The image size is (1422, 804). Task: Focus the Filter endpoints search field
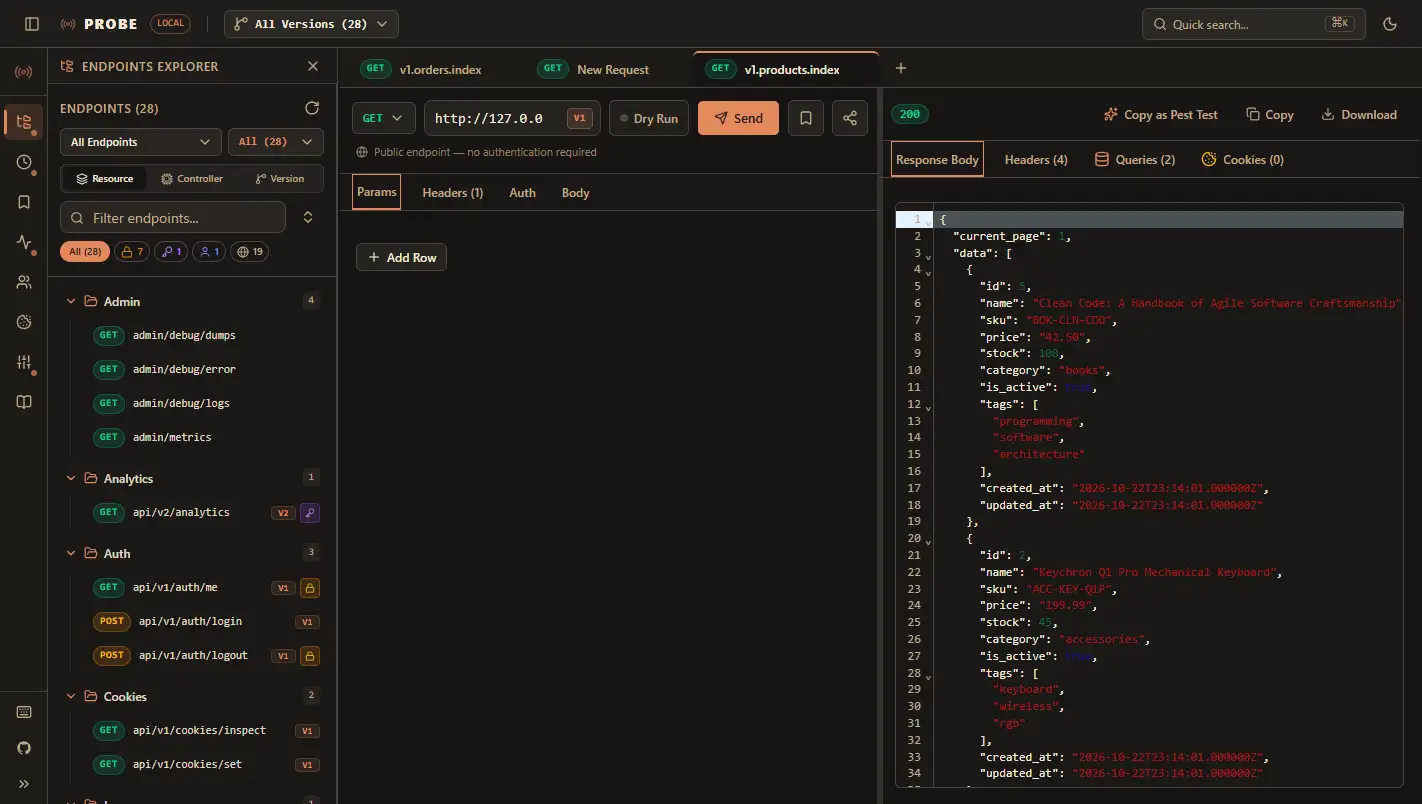point(173,217)
